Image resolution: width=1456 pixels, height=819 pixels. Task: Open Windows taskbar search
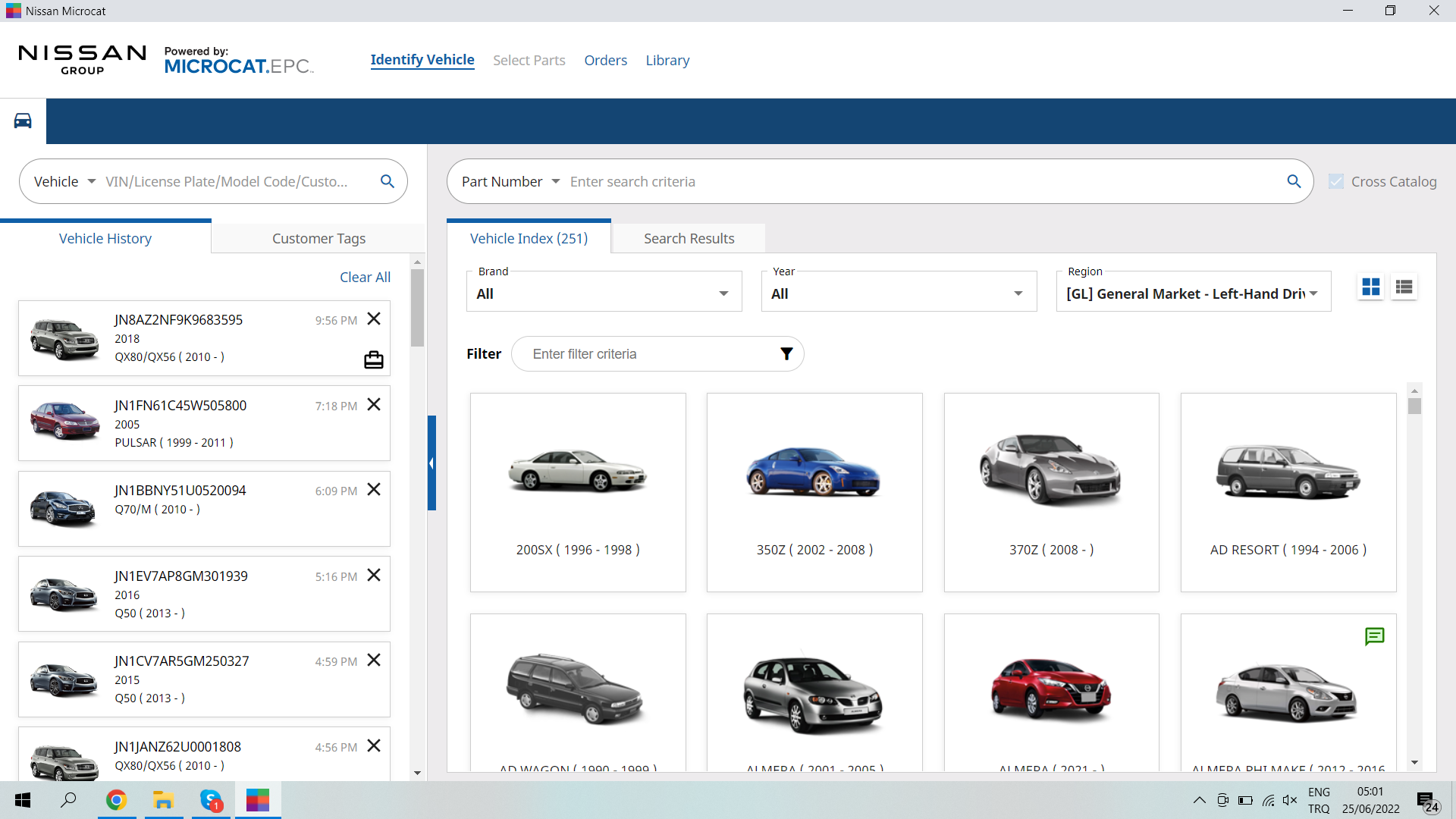point(69,800)
